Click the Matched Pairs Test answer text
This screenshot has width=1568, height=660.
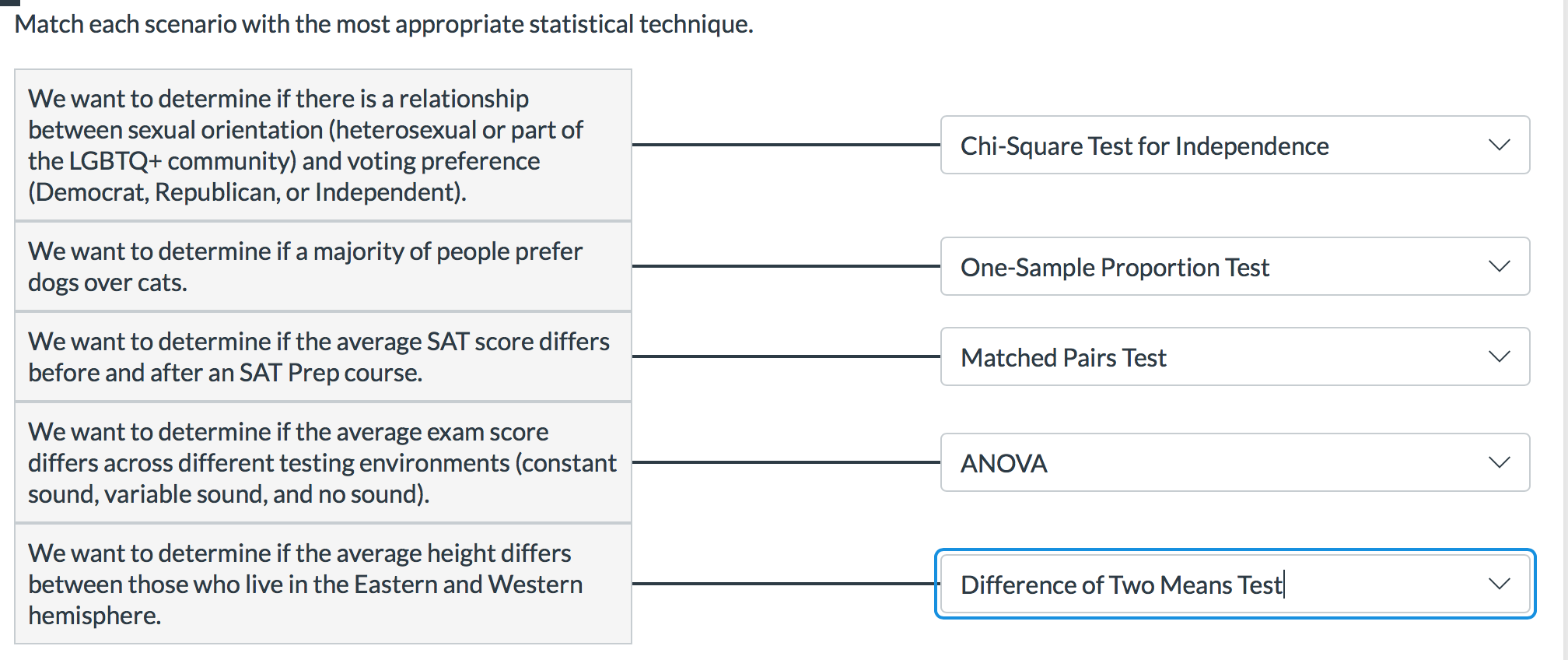(1064, 356)
